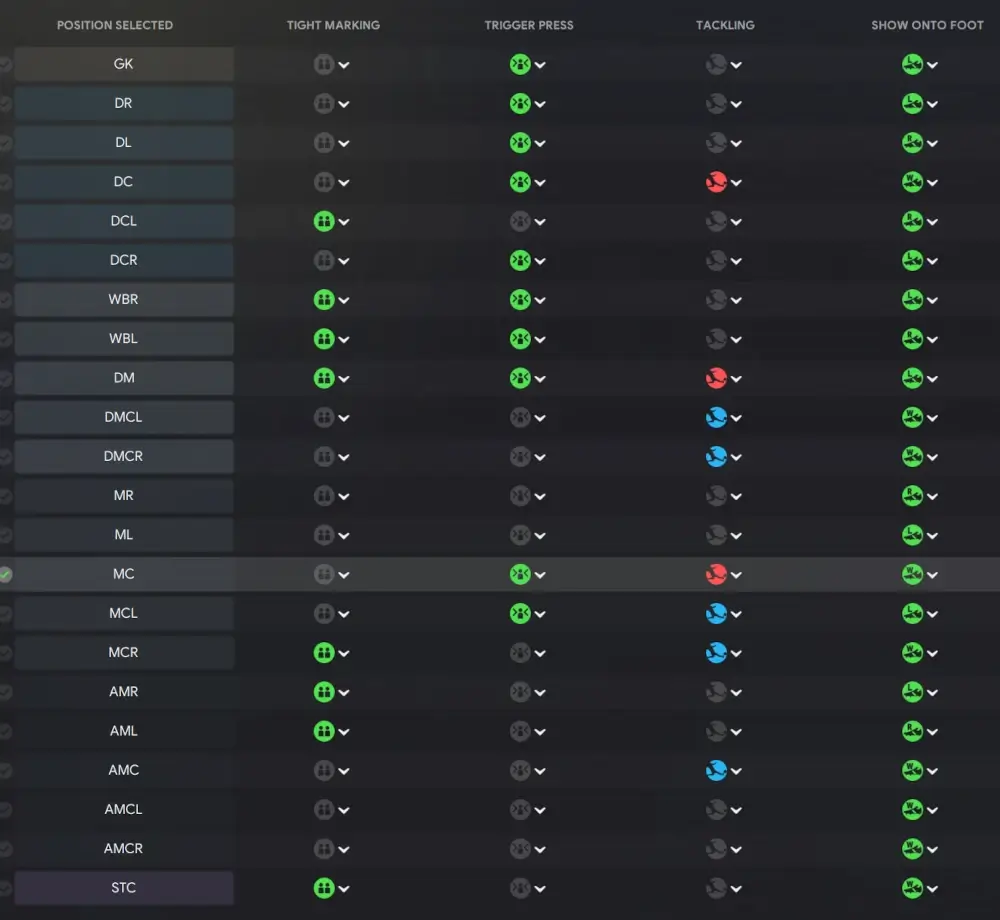
Task: Select the DMCL position button
Action: [x=124, y=417]
